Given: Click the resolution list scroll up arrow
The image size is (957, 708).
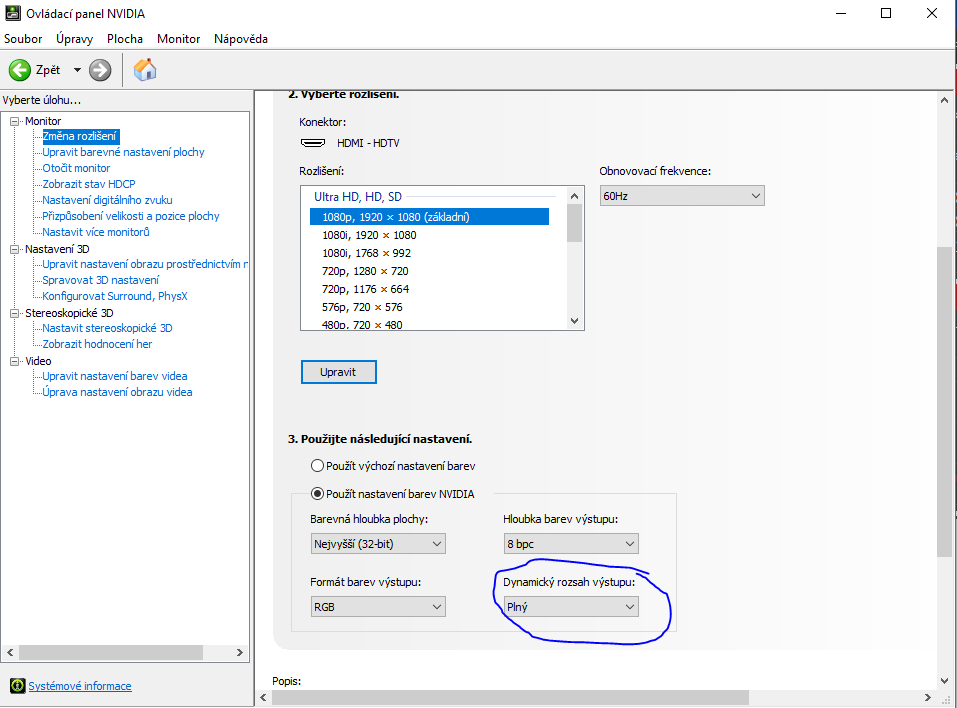Looking at the screenshot, I should click(574, 196).
